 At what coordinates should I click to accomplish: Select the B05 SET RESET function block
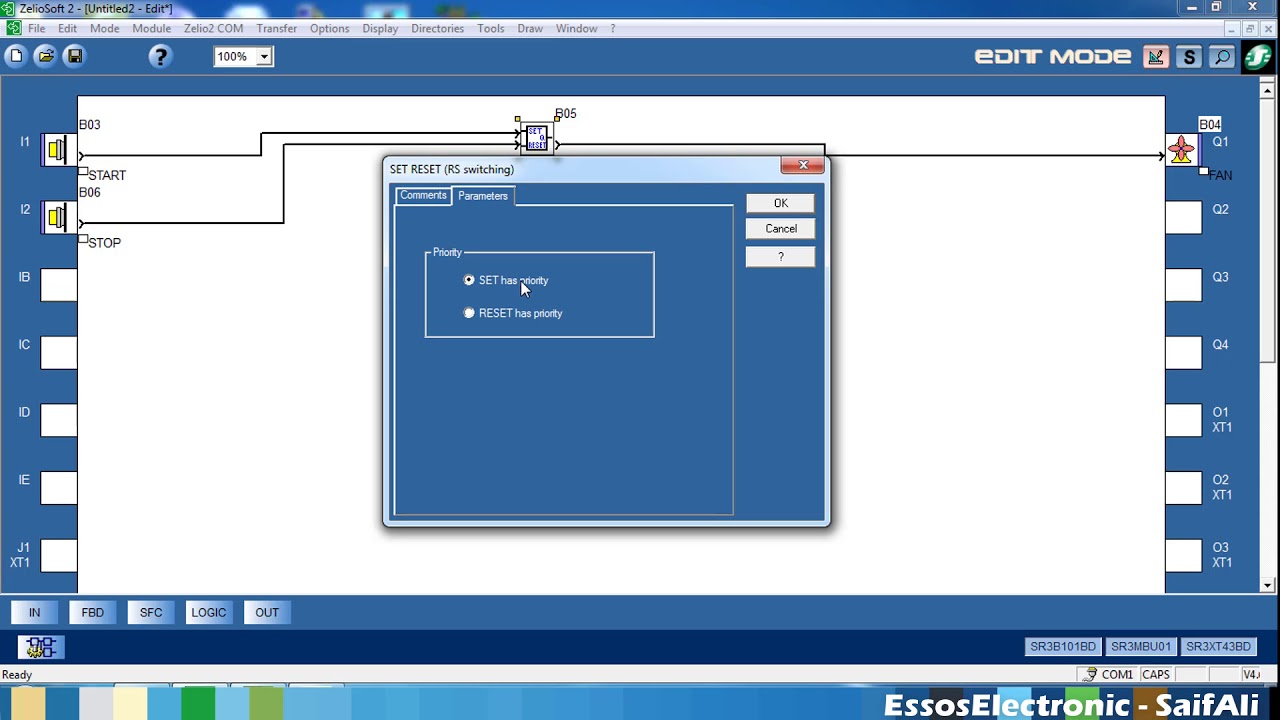coord(537,138)
